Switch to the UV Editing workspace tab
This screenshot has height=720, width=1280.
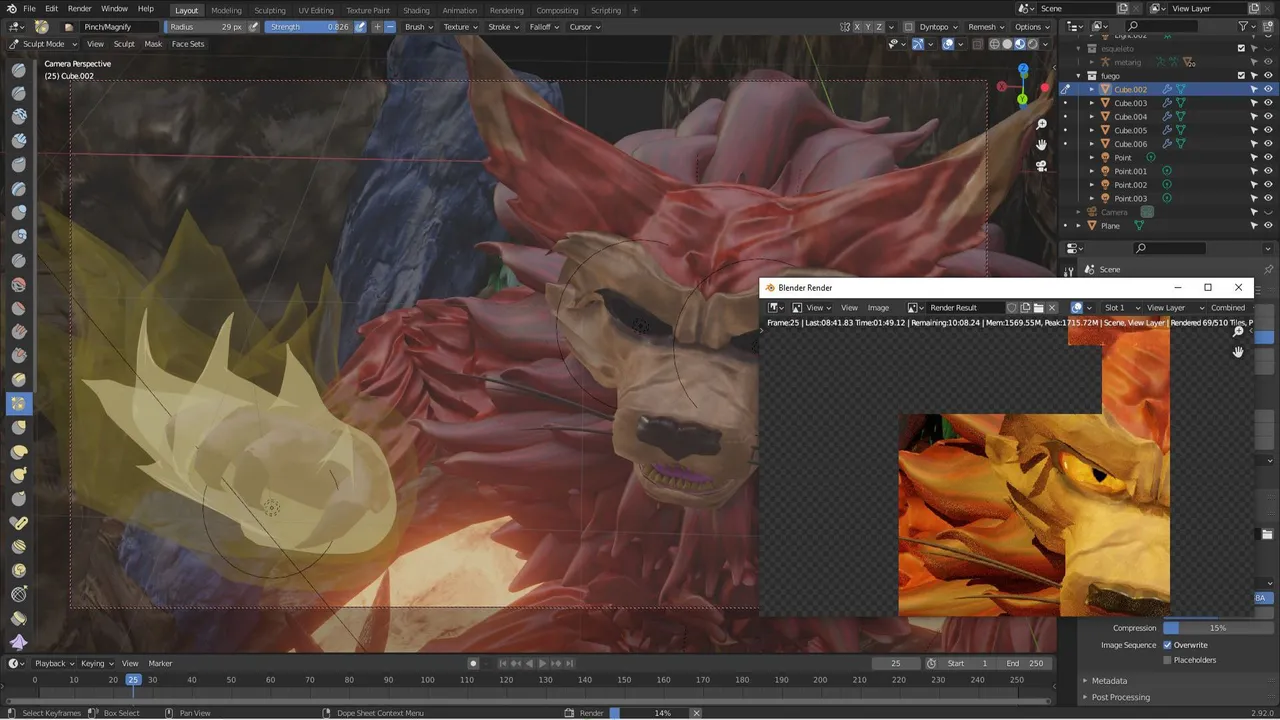pos(316,10)
